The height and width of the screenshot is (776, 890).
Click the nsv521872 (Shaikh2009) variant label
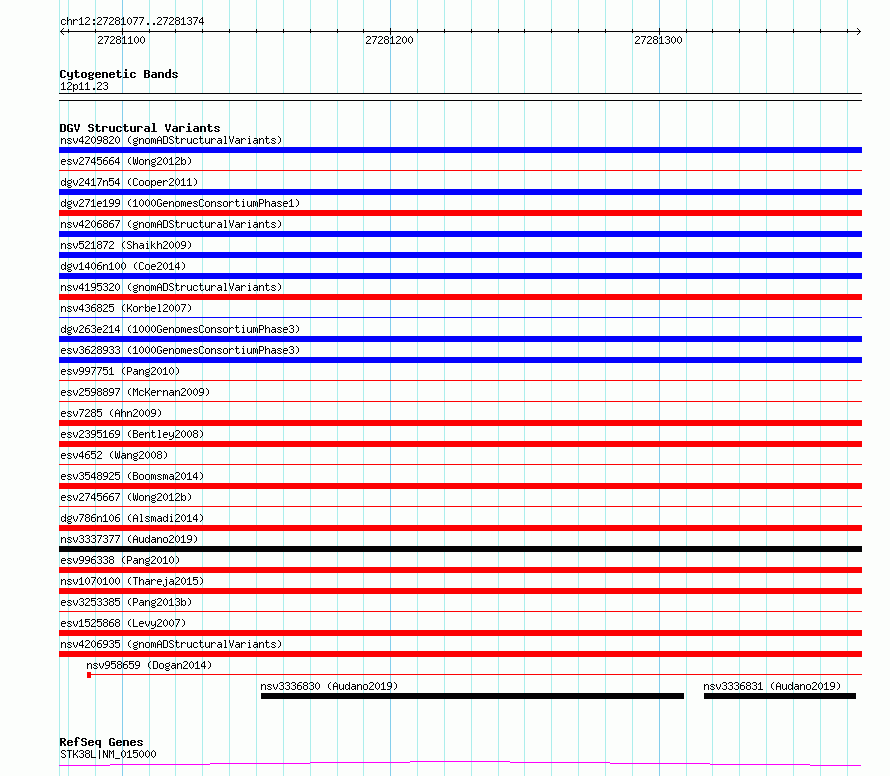[126, 245]
